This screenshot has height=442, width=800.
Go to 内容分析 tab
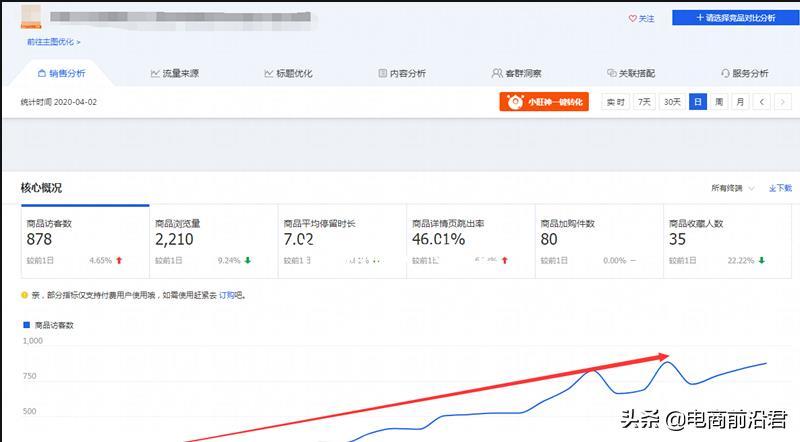pyautogui.click(x=402, y=73)
